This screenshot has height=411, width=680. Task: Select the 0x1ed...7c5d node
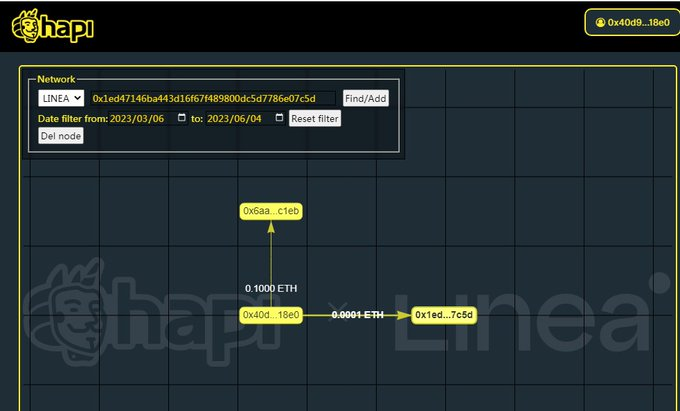(444, 315)
